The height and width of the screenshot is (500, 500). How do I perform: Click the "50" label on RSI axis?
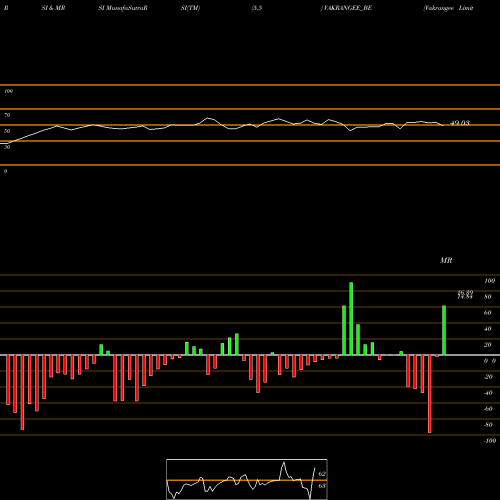point(7,131)
